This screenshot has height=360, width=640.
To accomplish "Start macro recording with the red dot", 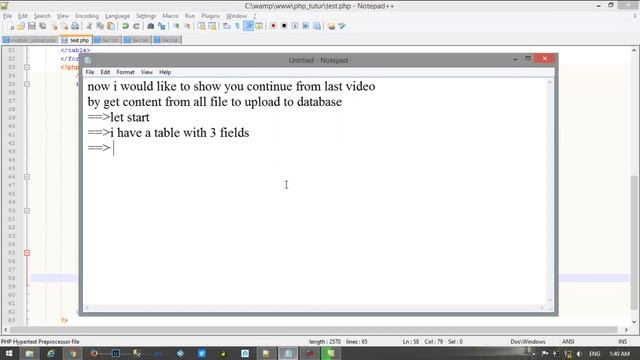I will point(273,26).
